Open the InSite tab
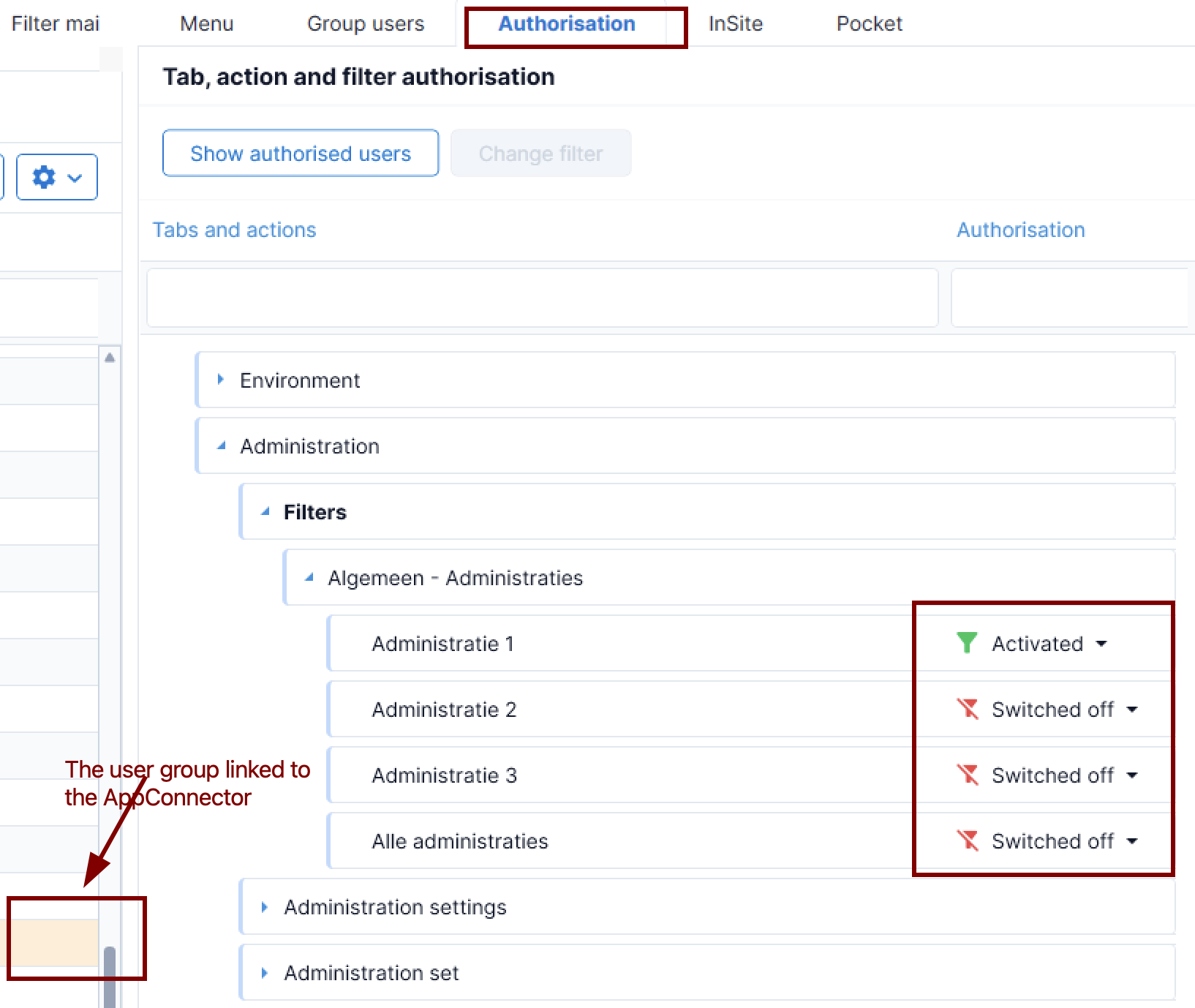This screenshot has height=1008, width=1195. click(x=736, y=23)
